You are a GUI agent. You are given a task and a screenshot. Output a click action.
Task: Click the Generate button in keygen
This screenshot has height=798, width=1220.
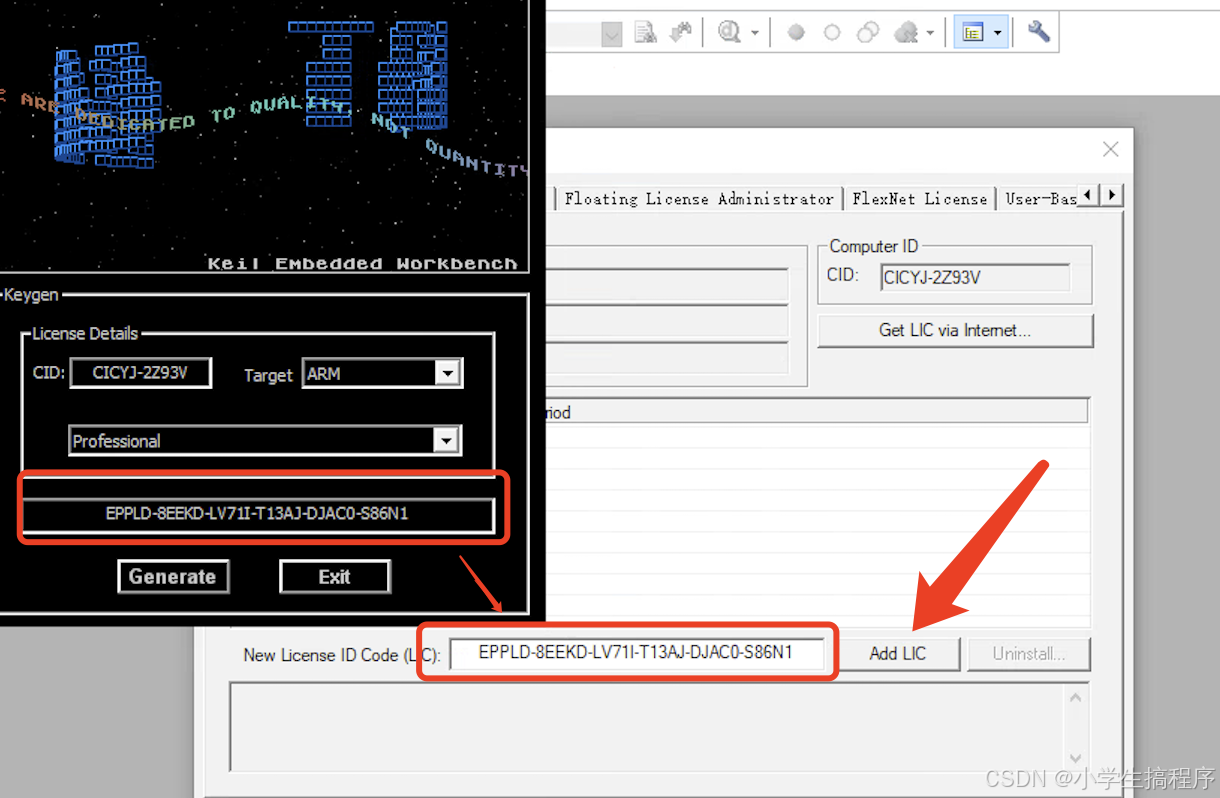[x=173, y=576]
